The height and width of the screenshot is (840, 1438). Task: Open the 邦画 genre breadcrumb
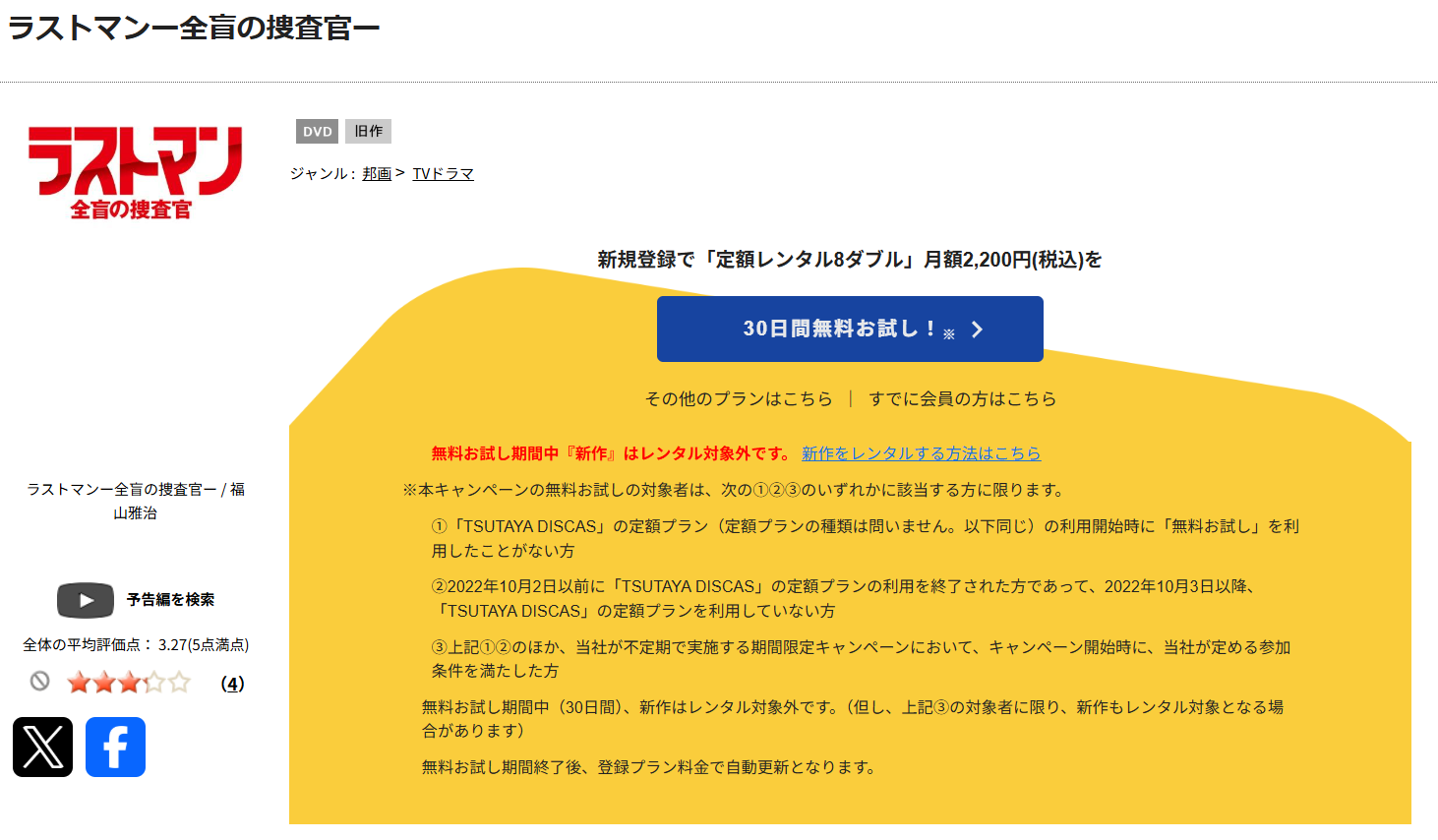click(376, 173)
